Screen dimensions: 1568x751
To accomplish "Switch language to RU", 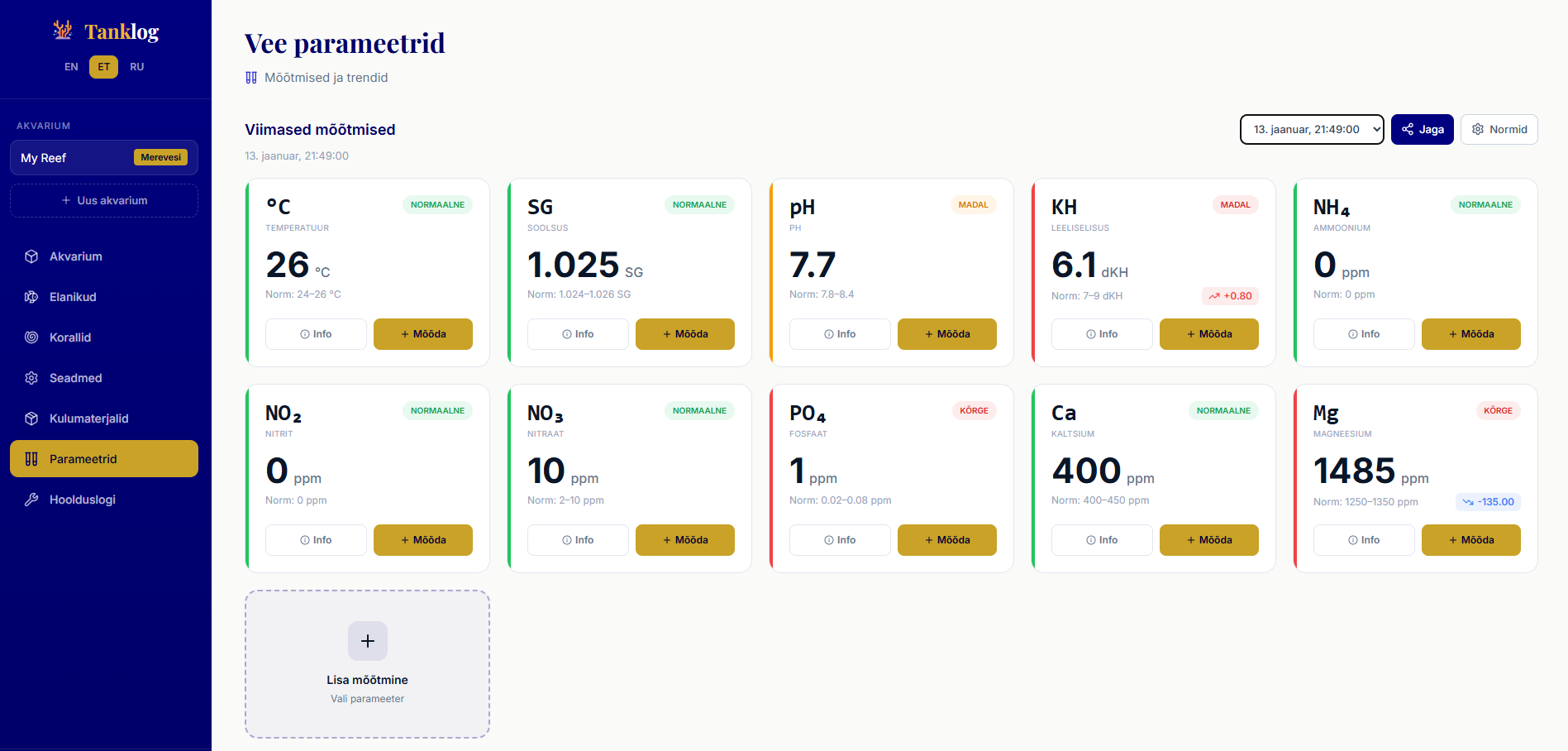I will tap(137, 67).
